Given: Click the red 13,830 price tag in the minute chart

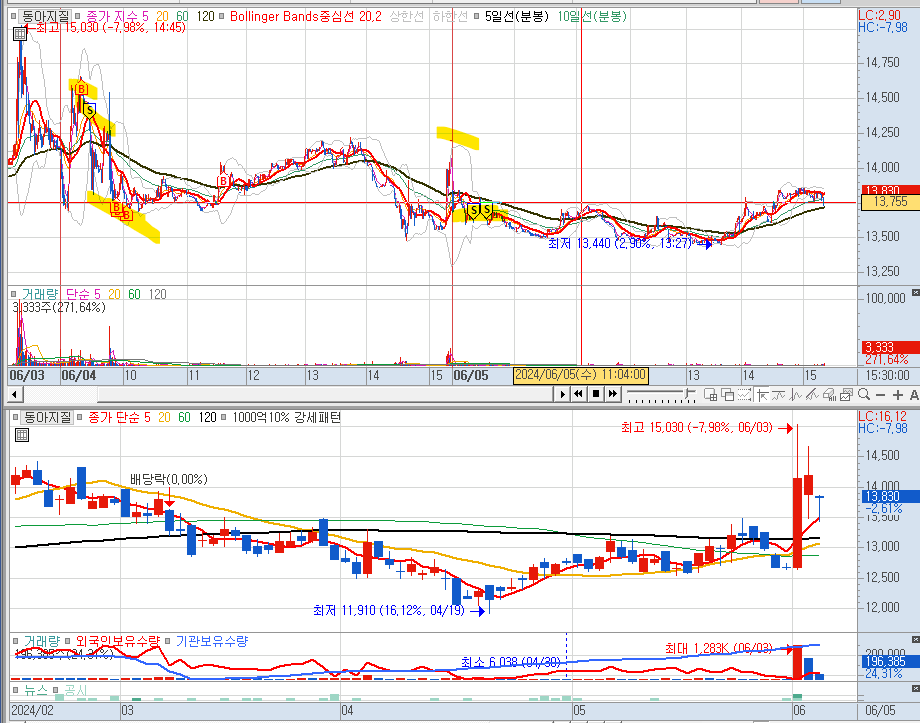Looking at the screenshot, I should 890,190.
